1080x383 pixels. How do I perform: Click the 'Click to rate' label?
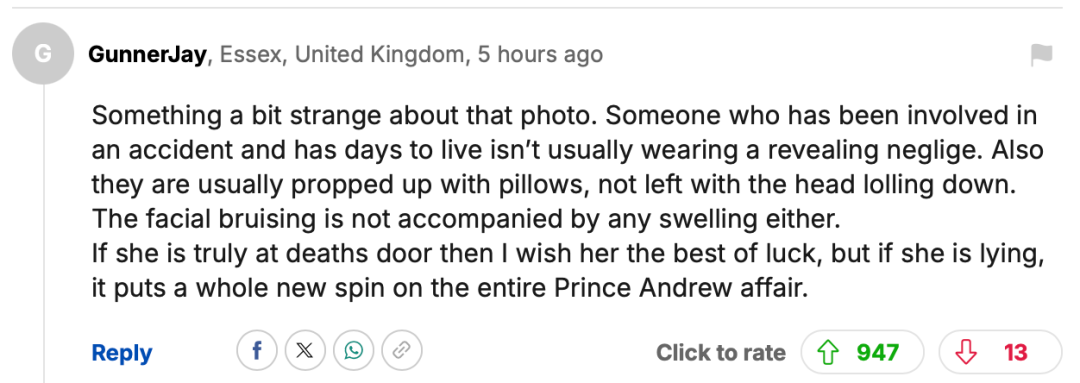720,353
